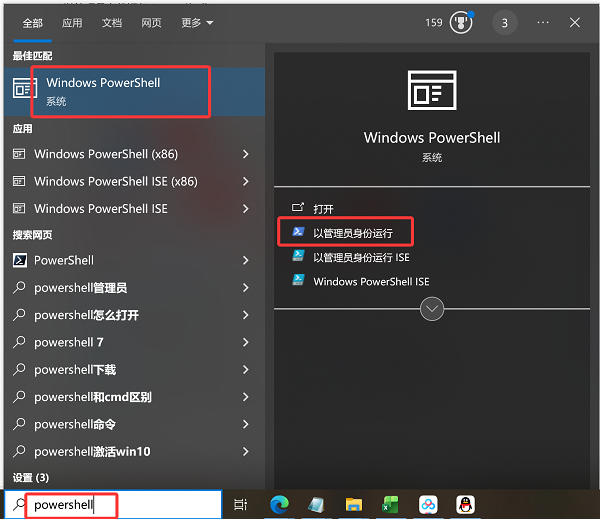
Task: Switch to the 应用 tab
Action: [x=72, y=23]
